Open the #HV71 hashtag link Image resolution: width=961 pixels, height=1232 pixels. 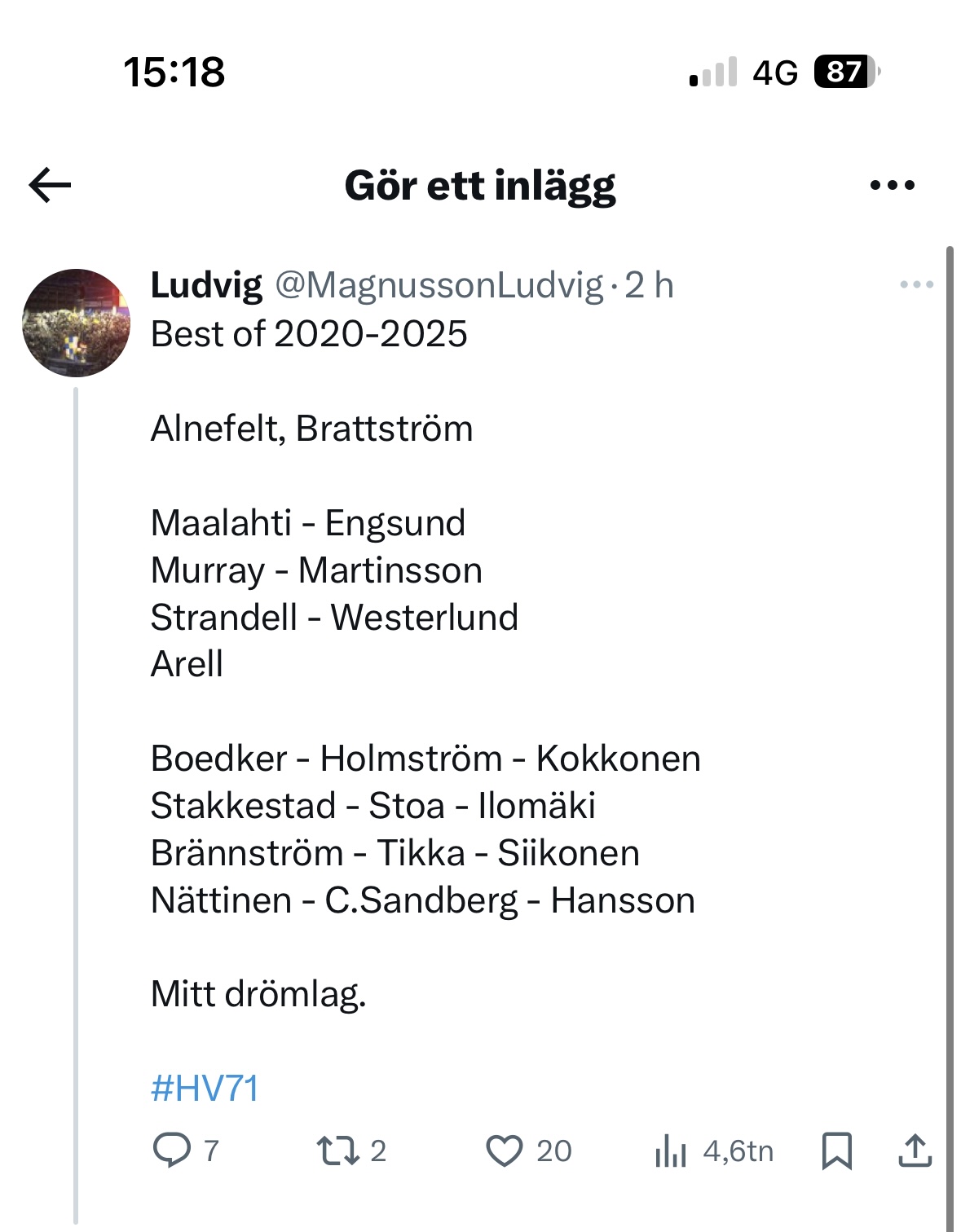point(205,1089)
